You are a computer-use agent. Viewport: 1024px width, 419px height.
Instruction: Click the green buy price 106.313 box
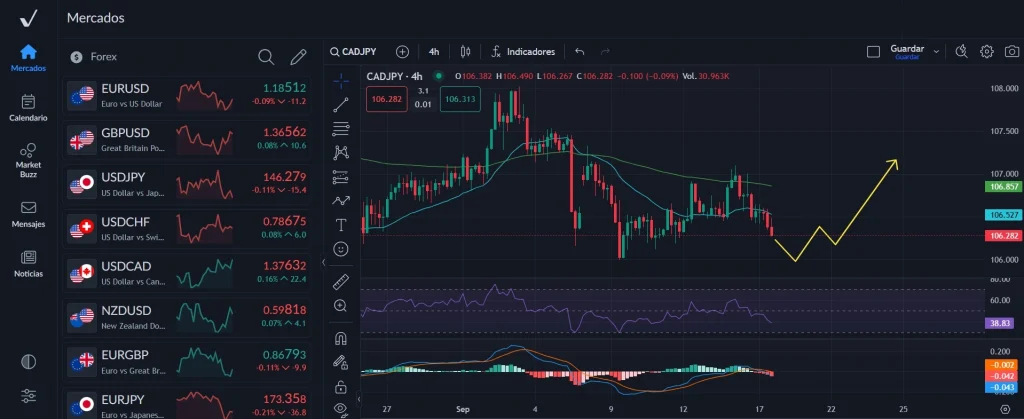460,99
